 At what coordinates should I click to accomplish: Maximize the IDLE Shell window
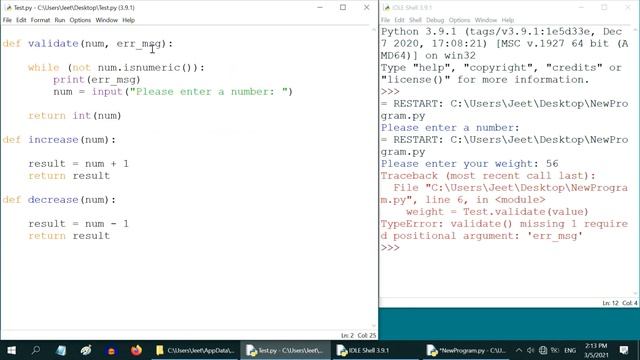604,7
